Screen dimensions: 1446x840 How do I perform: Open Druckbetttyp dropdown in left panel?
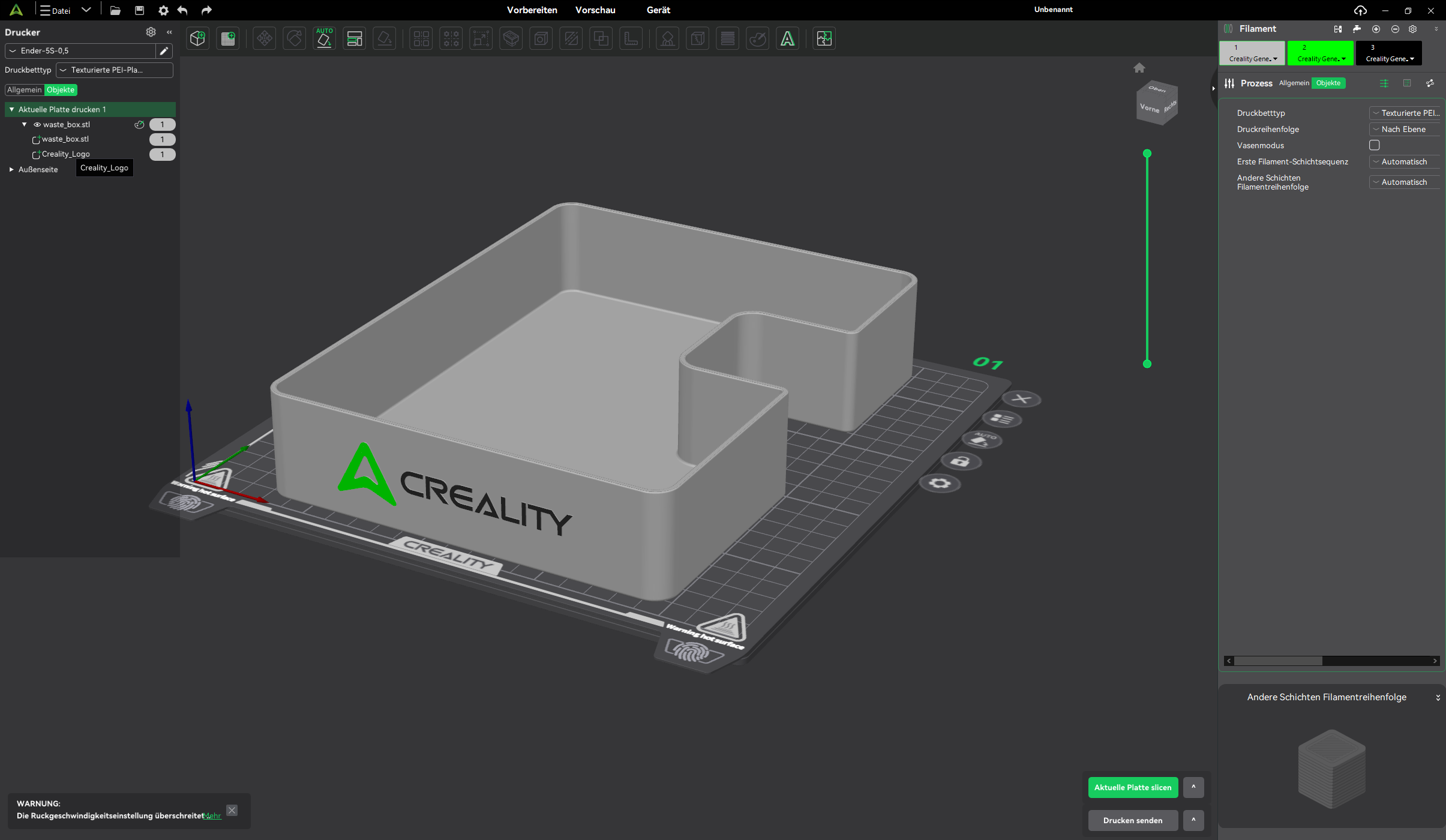[x=115, y=70]
